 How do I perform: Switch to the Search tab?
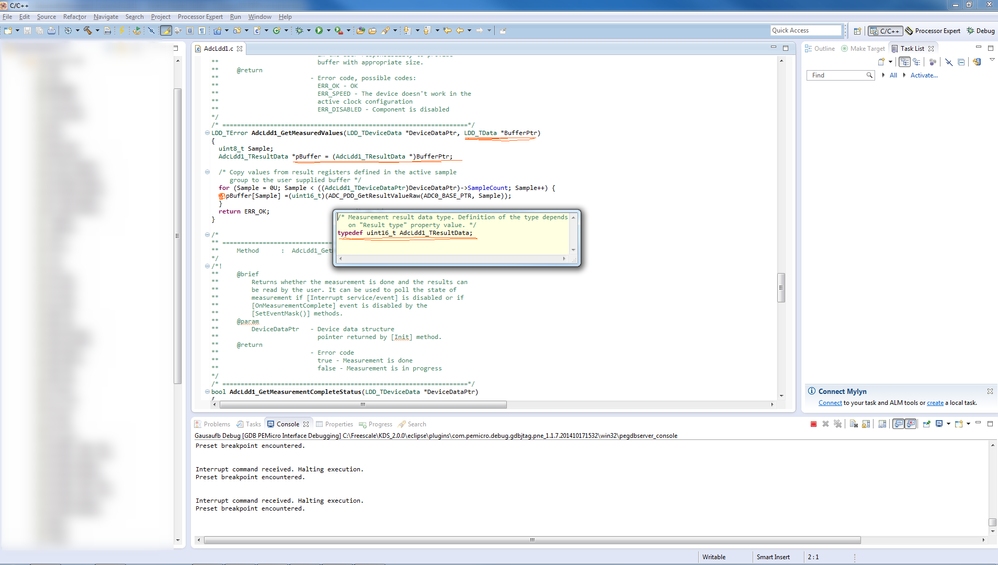[x=412, y=424]
